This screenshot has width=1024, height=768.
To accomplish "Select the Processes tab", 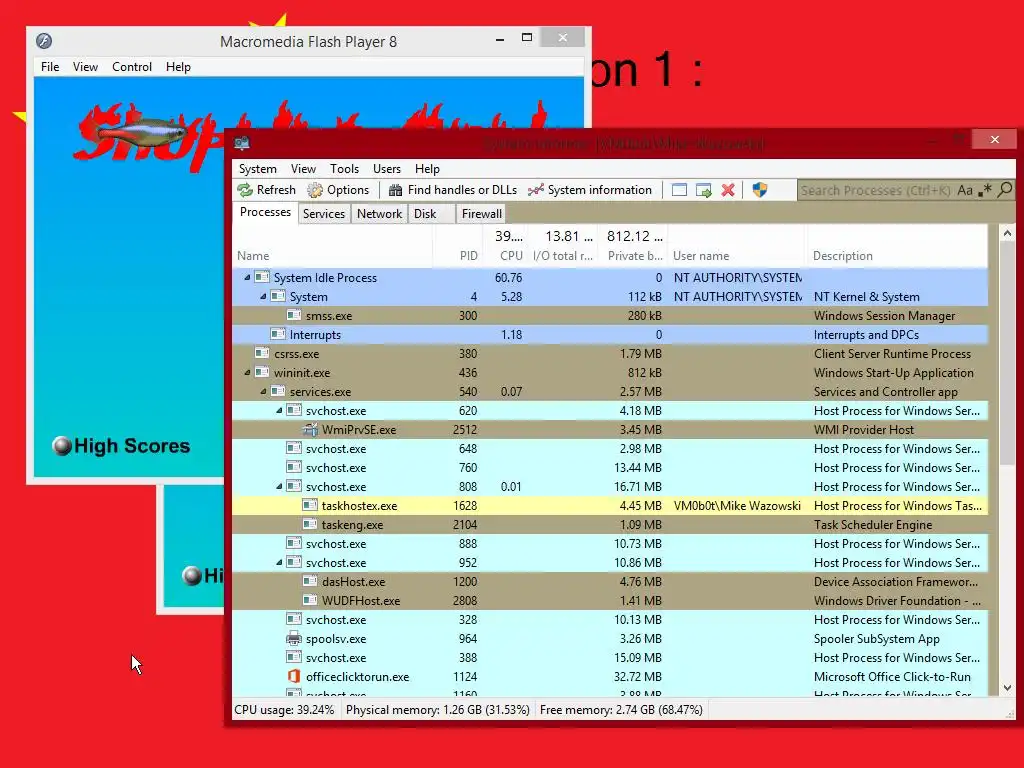I will pos(265,212).
